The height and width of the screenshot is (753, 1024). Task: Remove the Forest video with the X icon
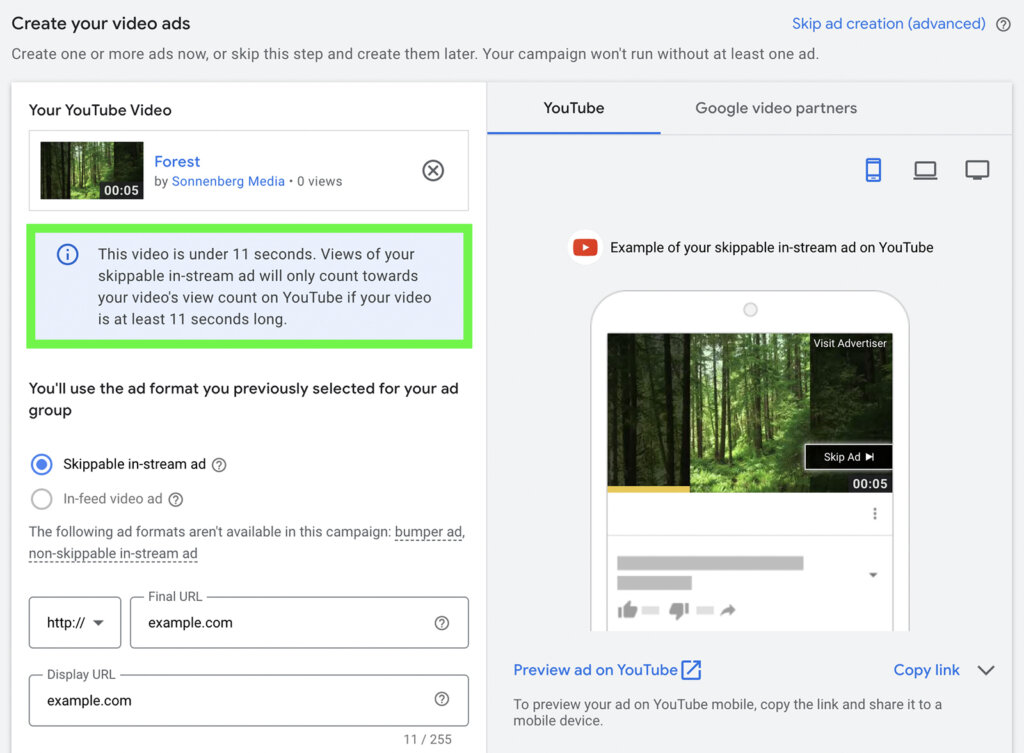(x=433, y=170)
